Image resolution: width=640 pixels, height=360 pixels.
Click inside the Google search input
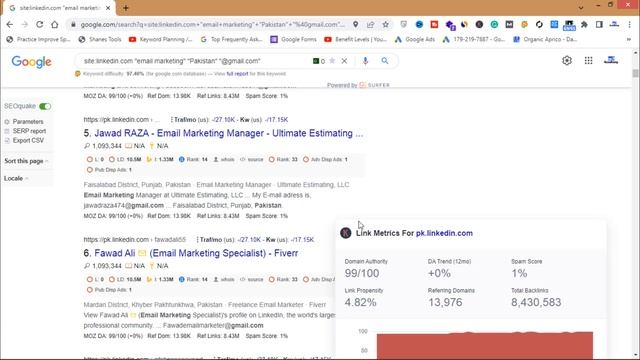[192, 61]
